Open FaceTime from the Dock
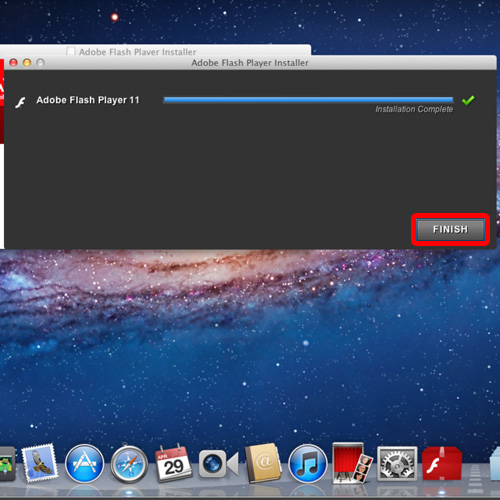500x500 pixels. (218, 464)
